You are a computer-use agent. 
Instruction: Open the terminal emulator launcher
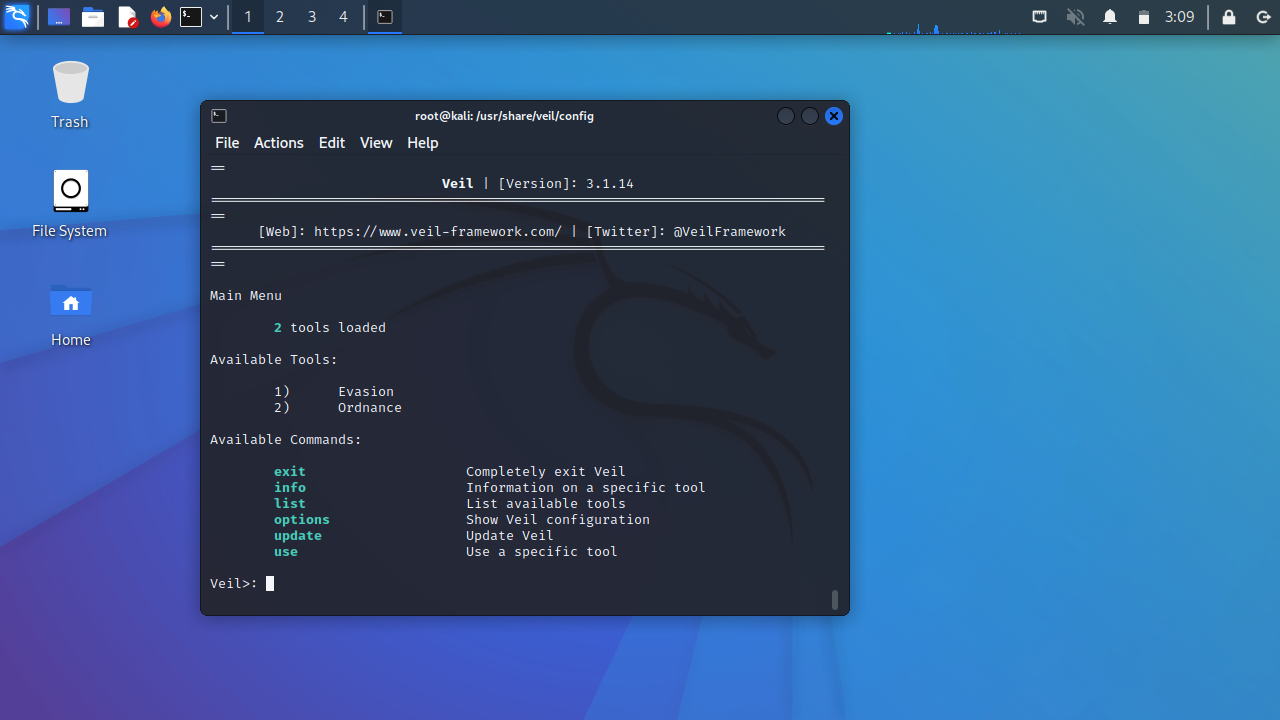point(191,17)
